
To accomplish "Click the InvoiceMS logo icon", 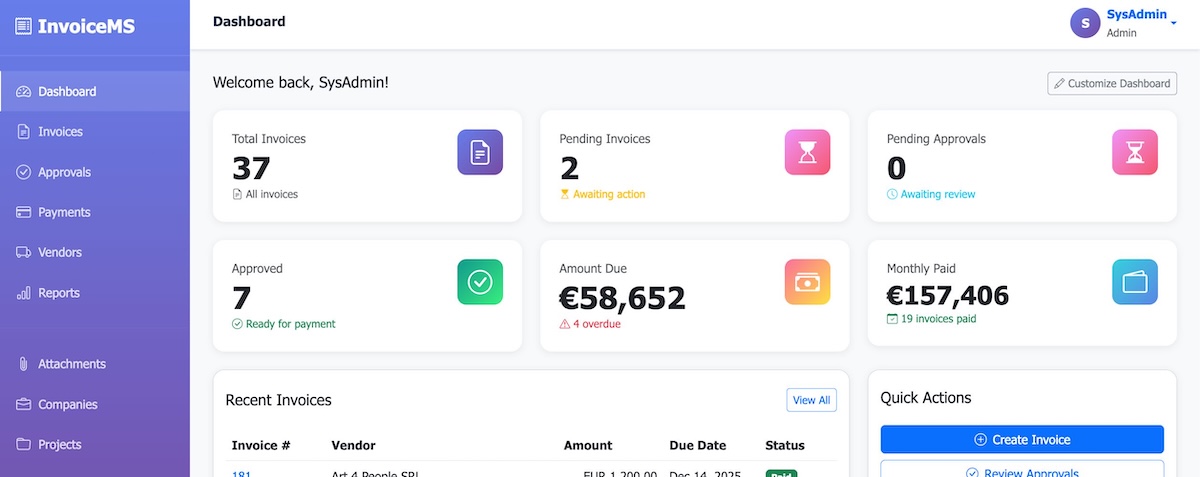I will tap(23, 27).
